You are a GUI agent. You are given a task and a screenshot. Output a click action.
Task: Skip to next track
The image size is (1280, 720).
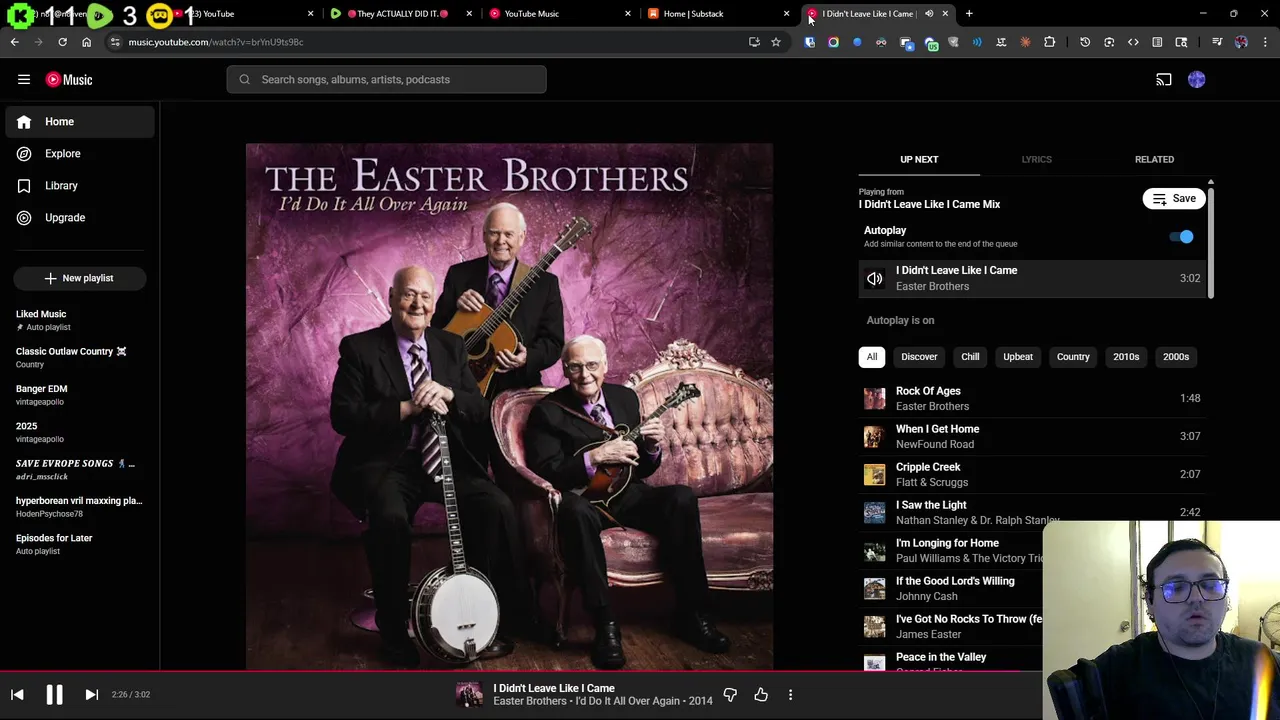(91, 694)
